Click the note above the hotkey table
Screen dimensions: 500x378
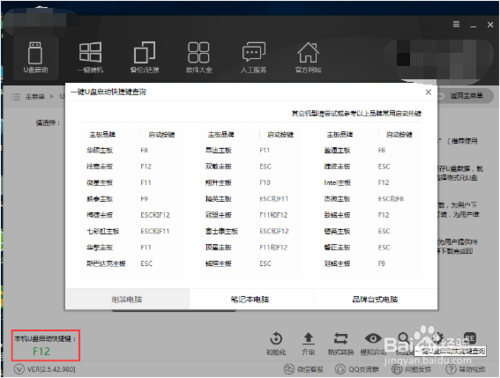coord(356,113)
